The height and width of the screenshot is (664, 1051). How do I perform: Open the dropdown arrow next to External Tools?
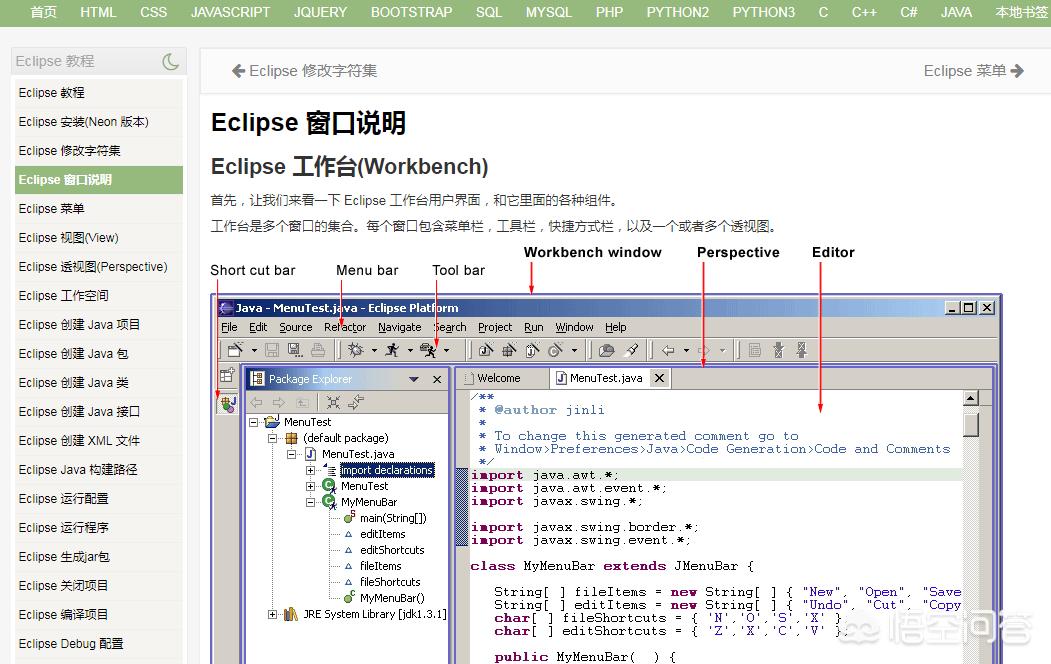[x=446, y=350]
